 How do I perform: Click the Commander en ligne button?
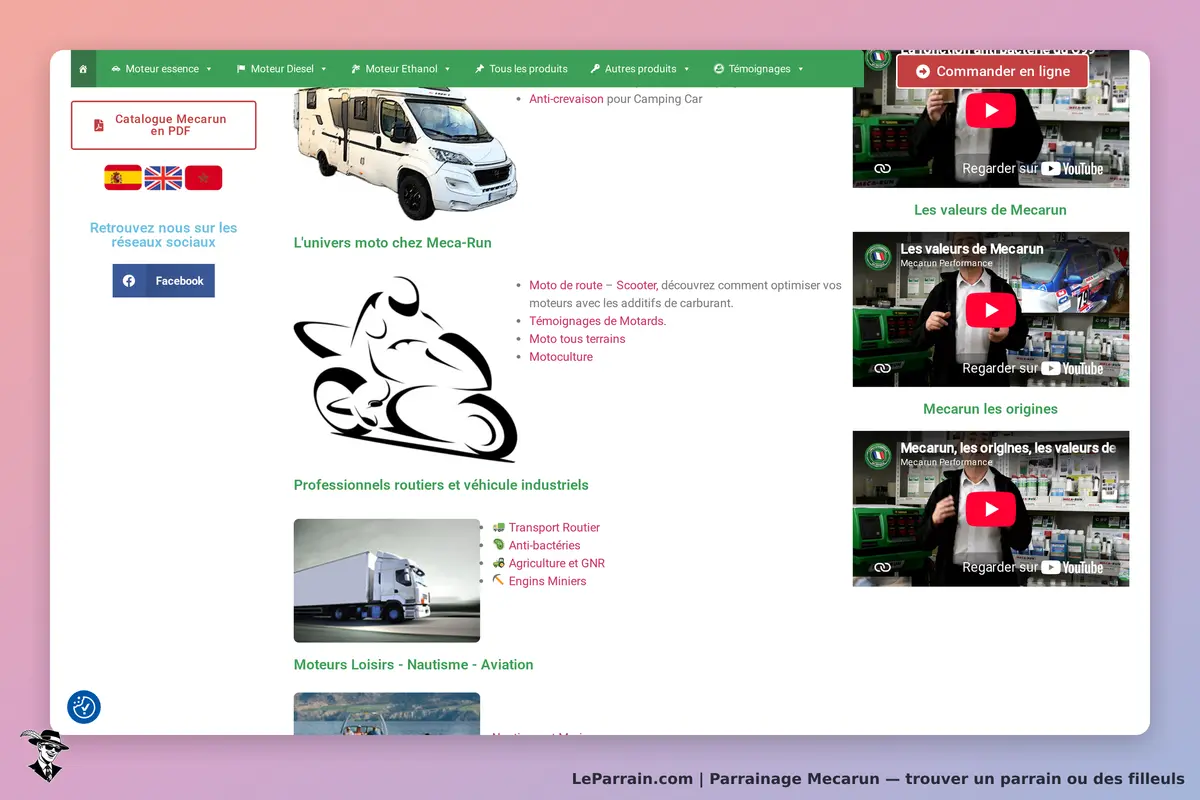click(x=992, y=71)
